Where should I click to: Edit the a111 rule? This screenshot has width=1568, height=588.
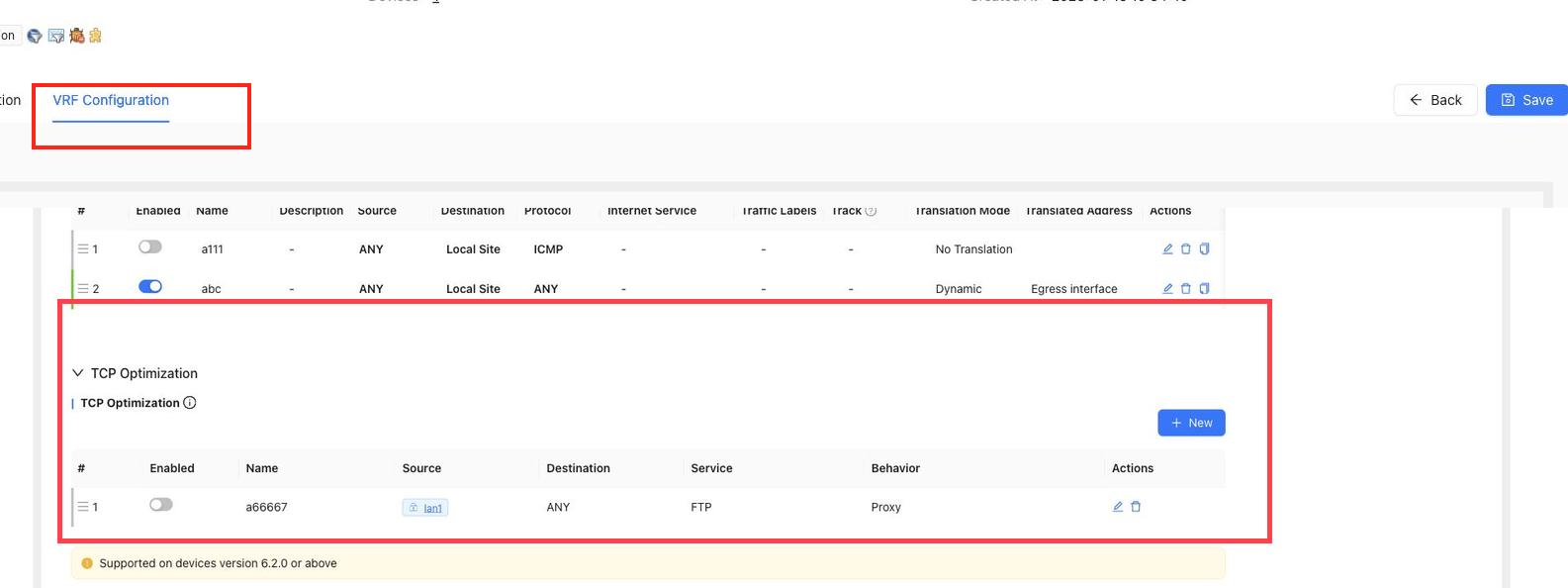coord(1167,249)
